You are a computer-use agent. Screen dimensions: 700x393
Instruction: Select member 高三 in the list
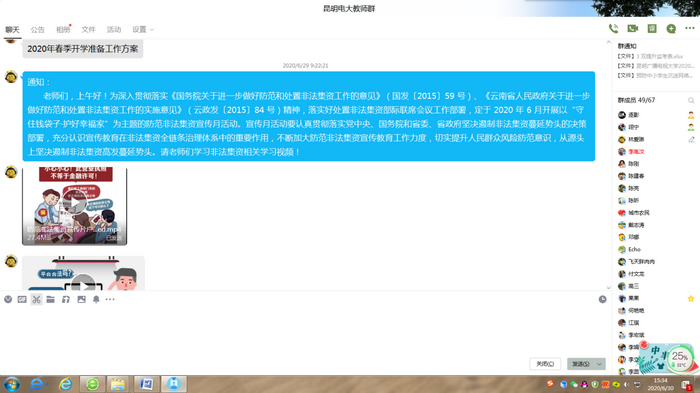pos(628,286)
